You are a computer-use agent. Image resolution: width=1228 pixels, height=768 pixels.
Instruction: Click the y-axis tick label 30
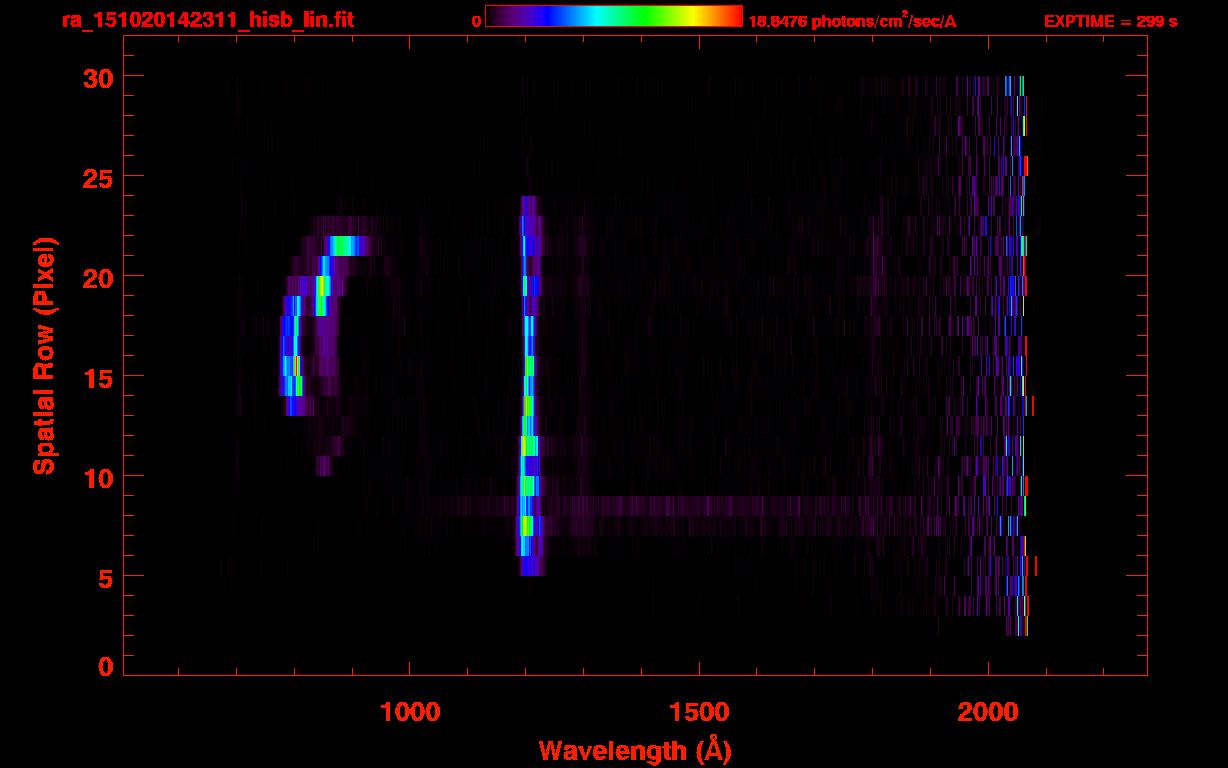click(96, 77)
